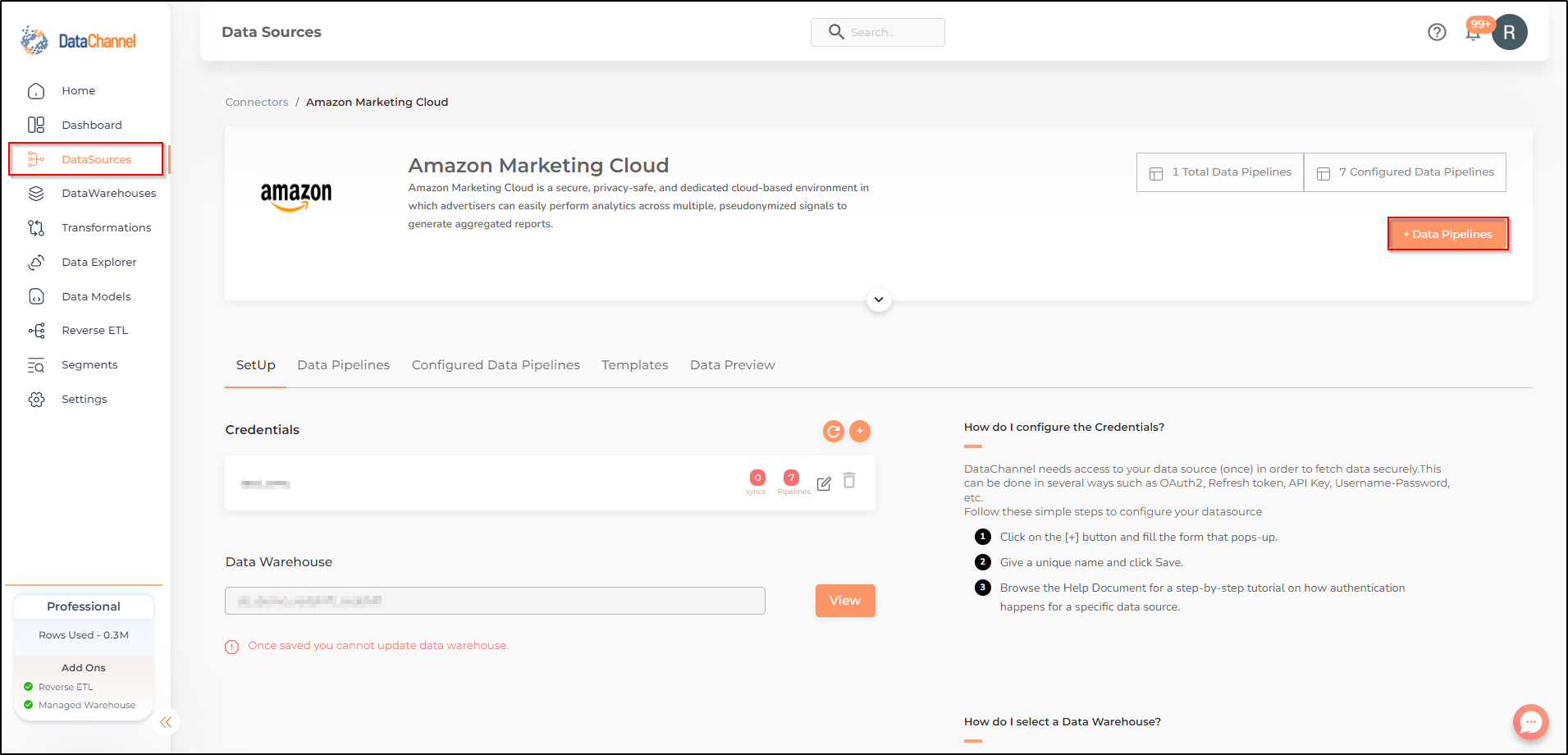The image size is (1568, 755).
Task: Click the Data Explorer icon
Action: 36,262
